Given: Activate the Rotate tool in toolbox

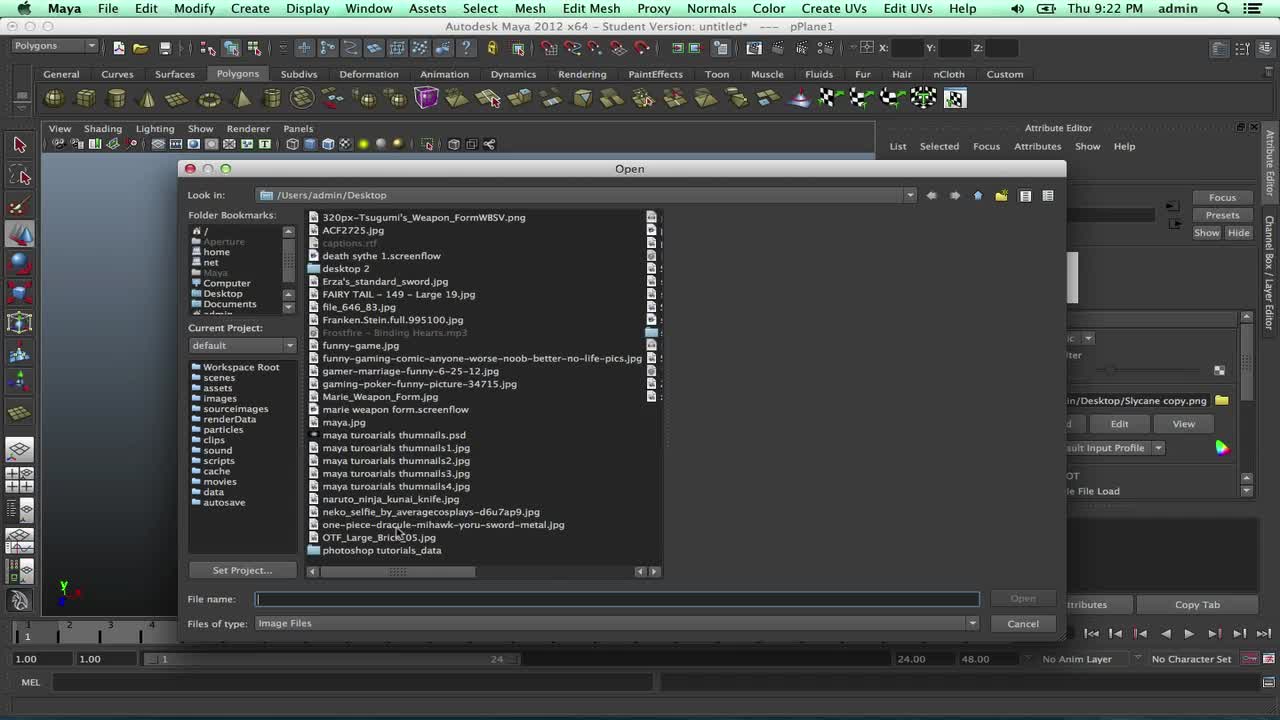Looking at the screenshot, I should (x=19, y=264).
